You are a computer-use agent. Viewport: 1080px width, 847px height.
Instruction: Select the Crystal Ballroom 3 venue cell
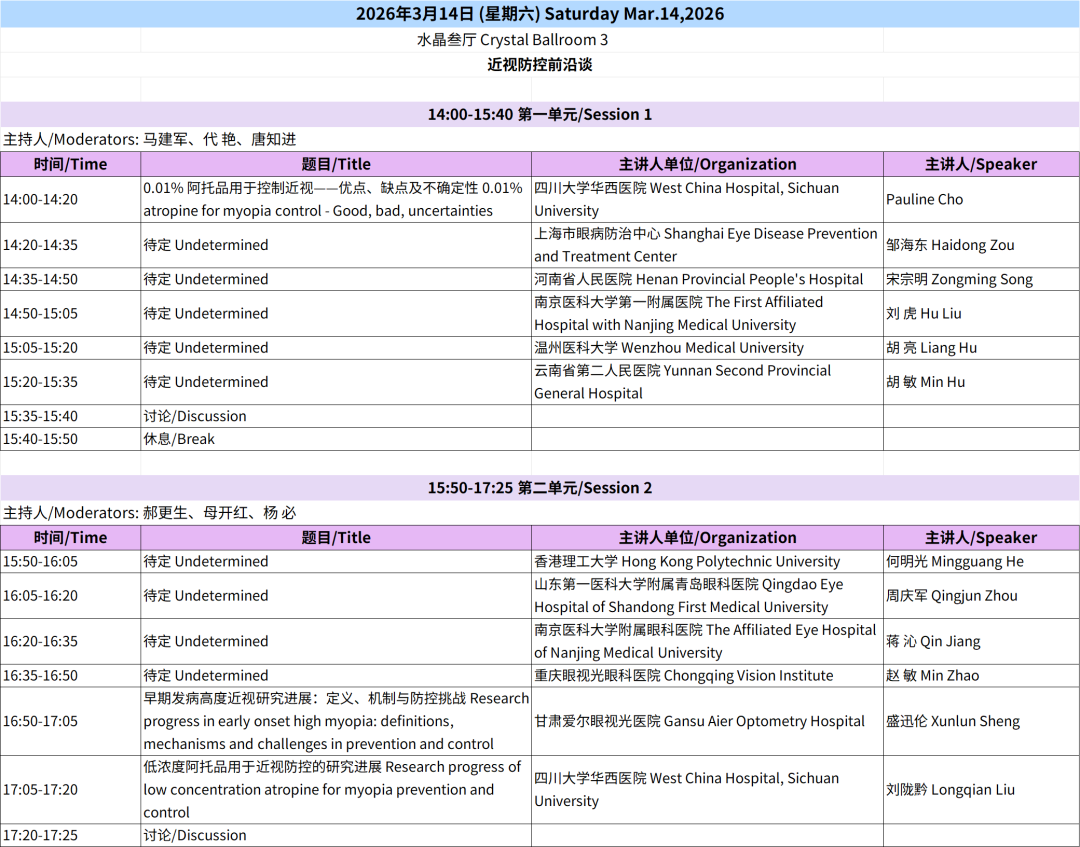512,40
